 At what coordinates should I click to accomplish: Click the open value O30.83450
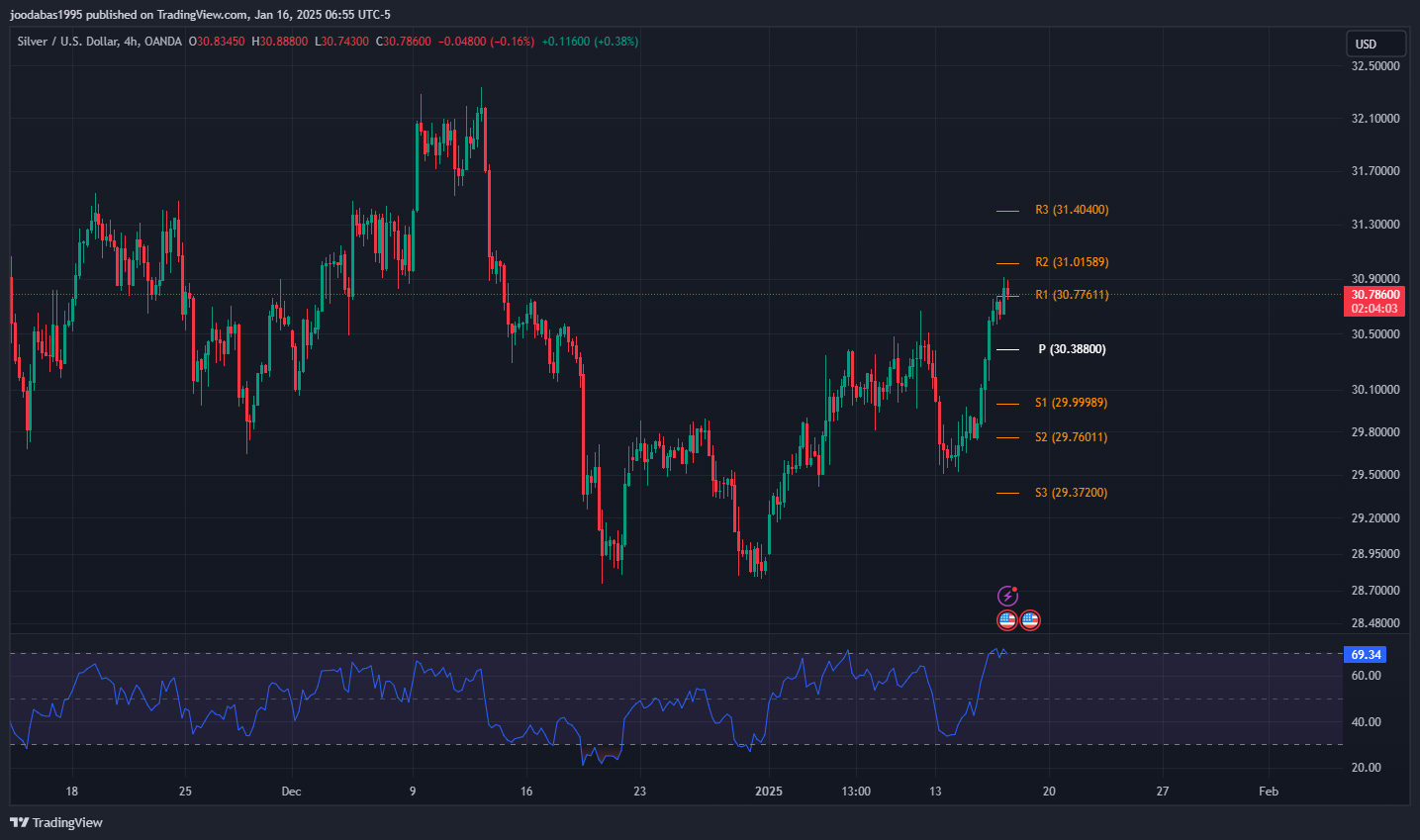pos(217,42)
